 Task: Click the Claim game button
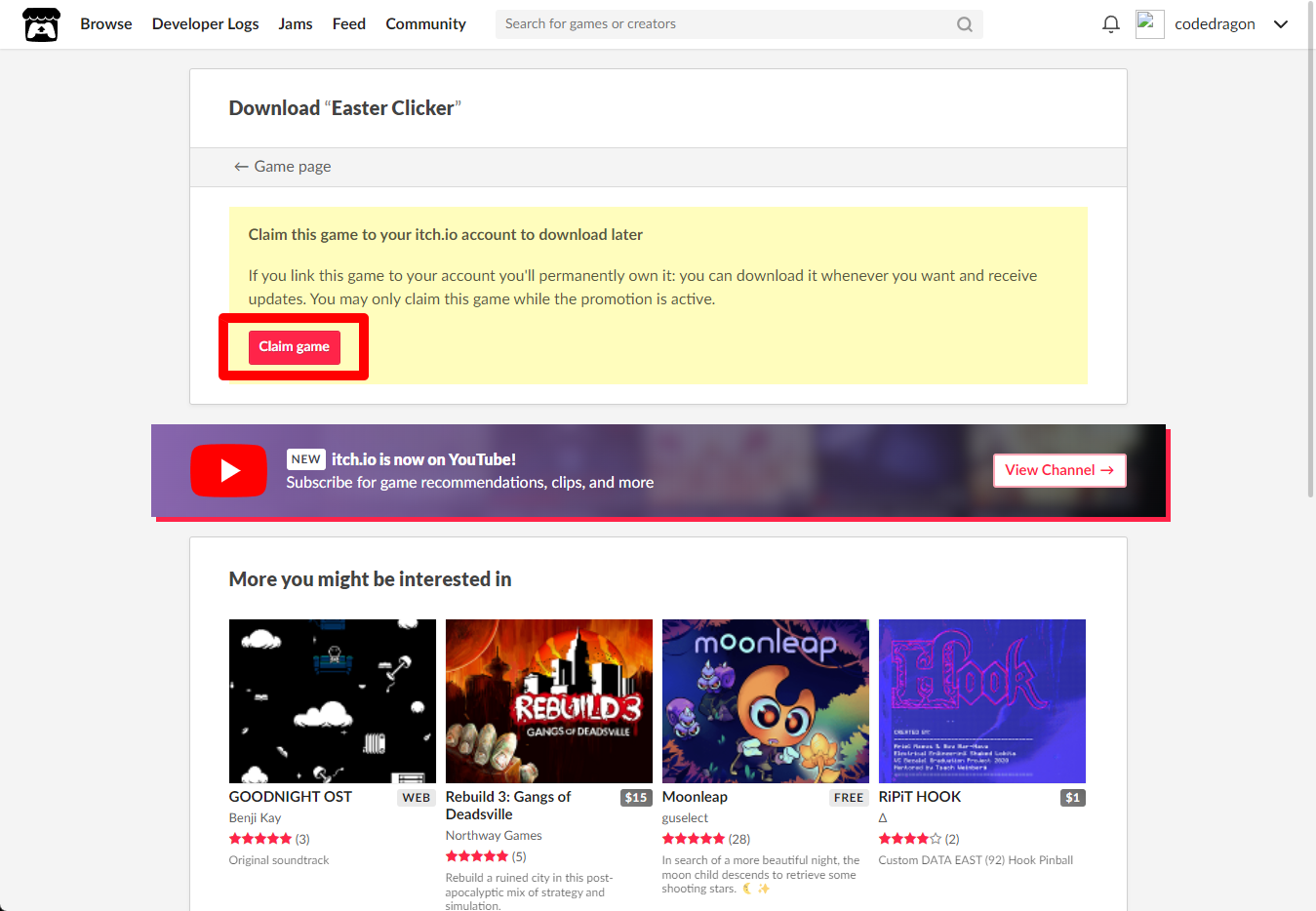point(294,347)
